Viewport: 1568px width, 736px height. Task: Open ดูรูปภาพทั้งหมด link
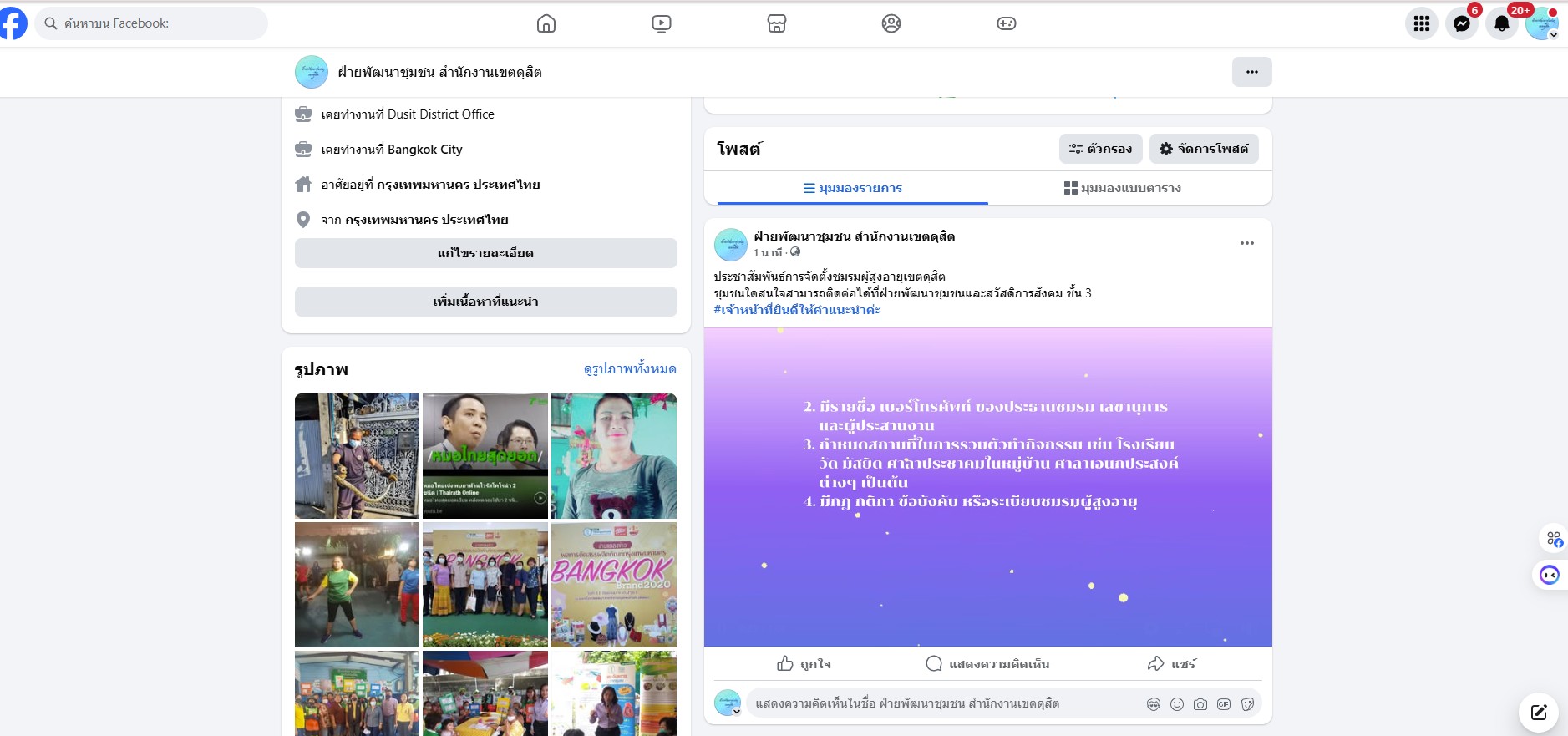coord(630,368)
